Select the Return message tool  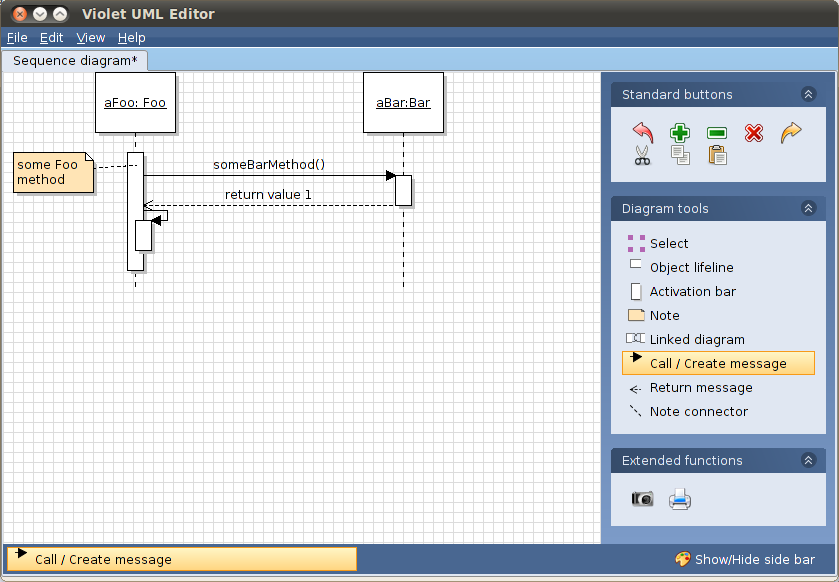(x=700, y=388)
